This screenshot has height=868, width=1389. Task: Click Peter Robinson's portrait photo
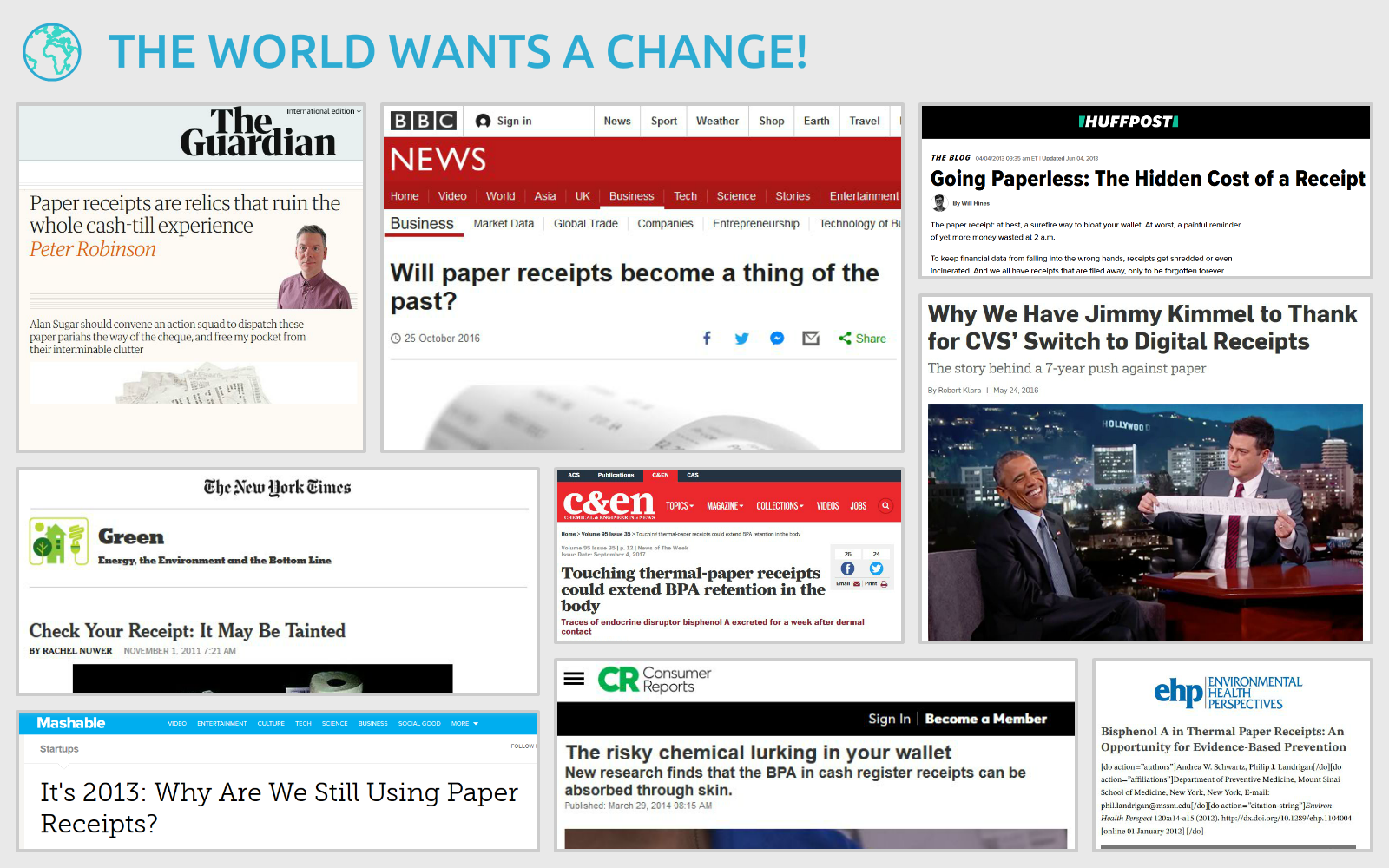point(315,266)
